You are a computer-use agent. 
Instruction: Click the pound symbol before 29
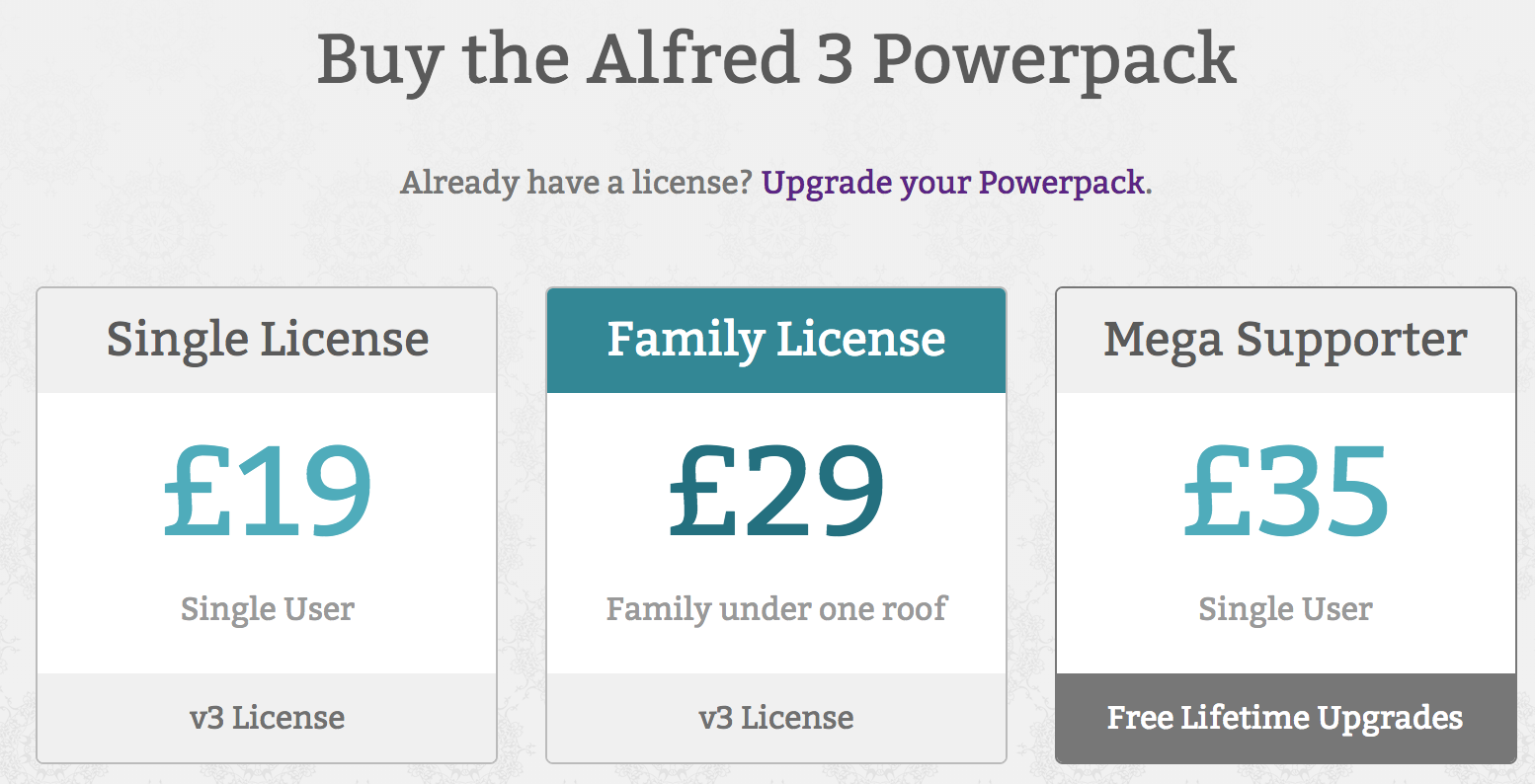coord(705,491)
